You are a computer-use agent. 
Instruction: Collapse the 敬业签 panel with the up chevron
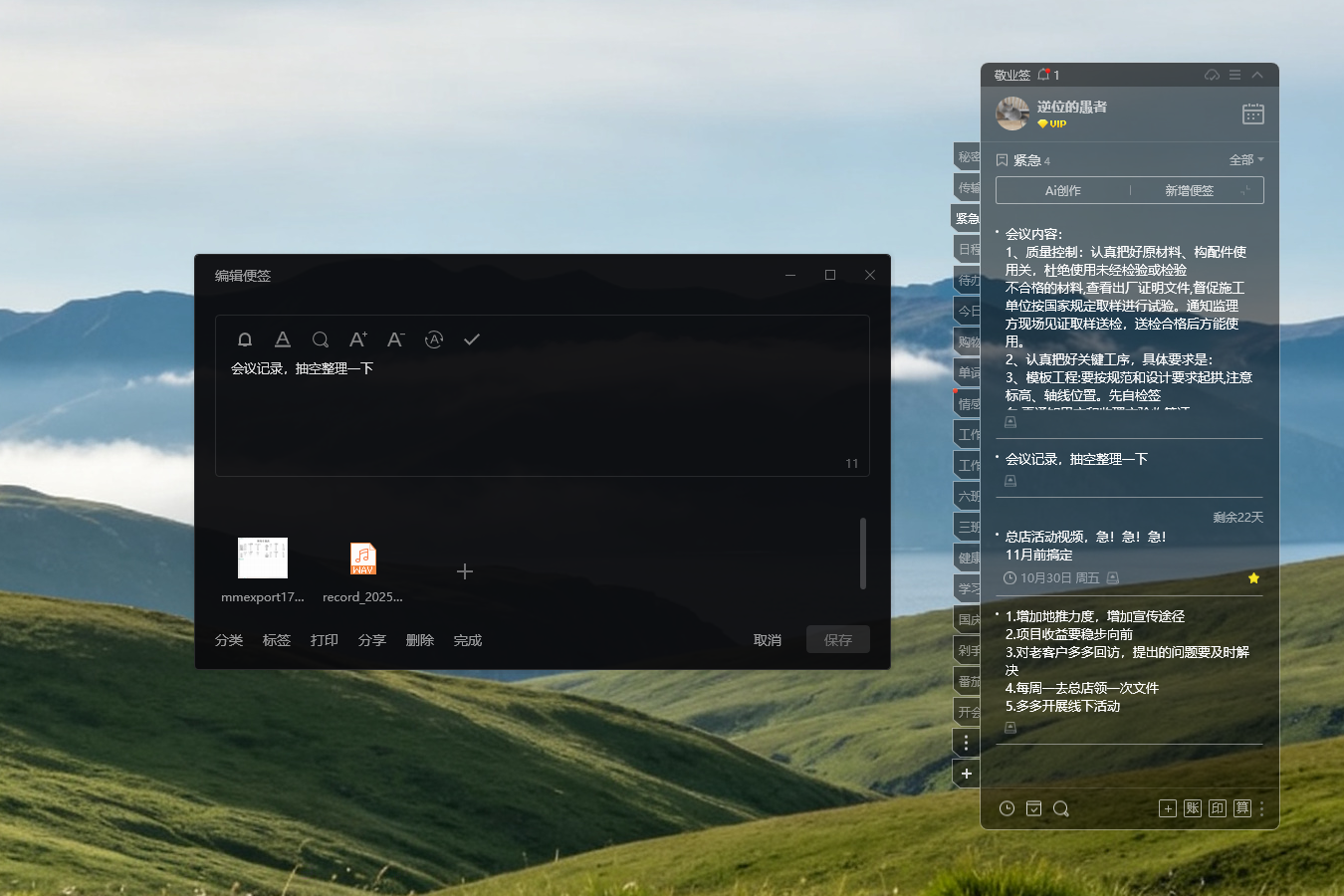pos(1257,75)
